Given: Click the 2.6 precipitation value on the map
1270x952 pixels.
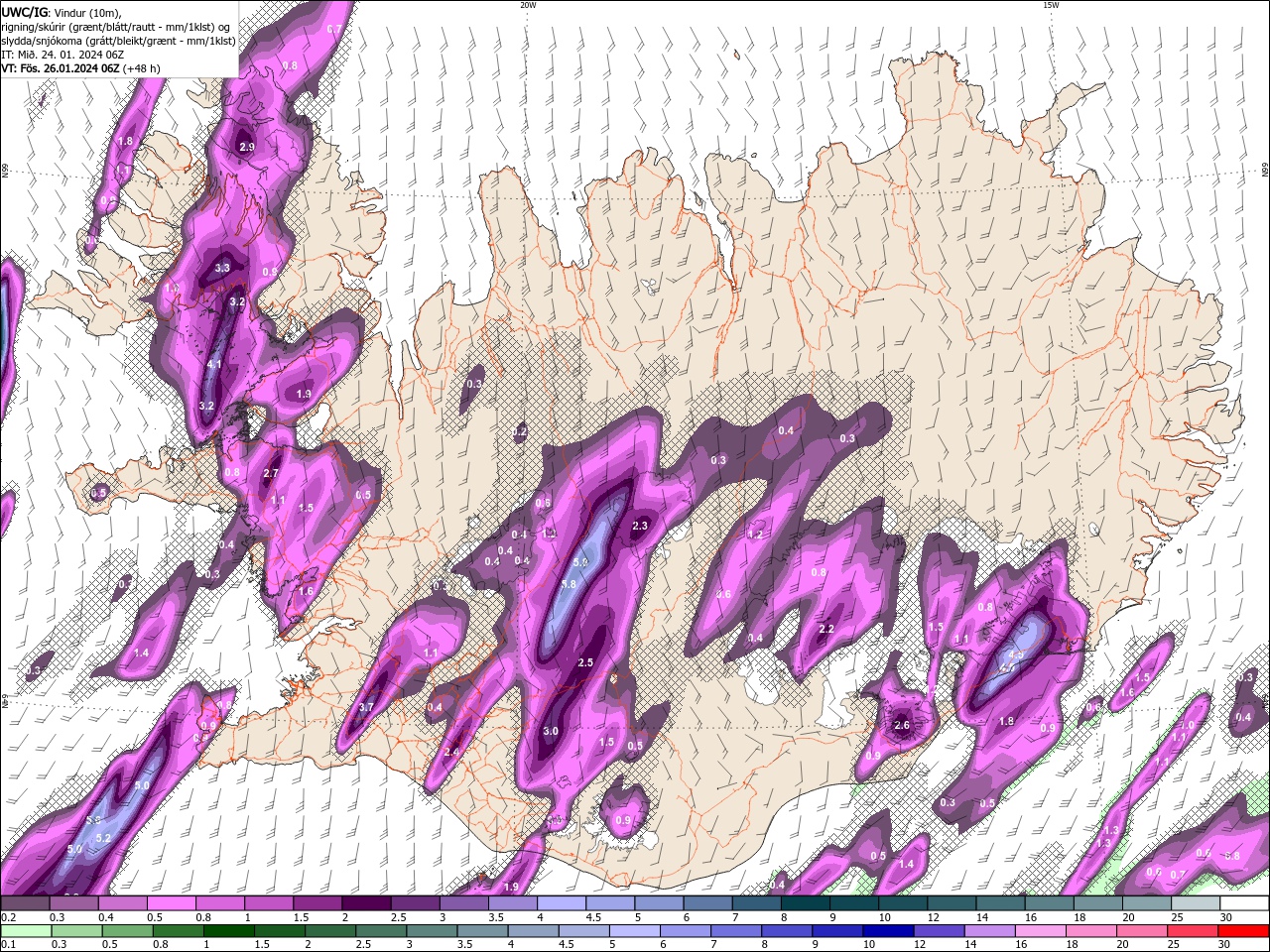Looking at the screenshot, I should pyautogui.click(x=902, y=726).
